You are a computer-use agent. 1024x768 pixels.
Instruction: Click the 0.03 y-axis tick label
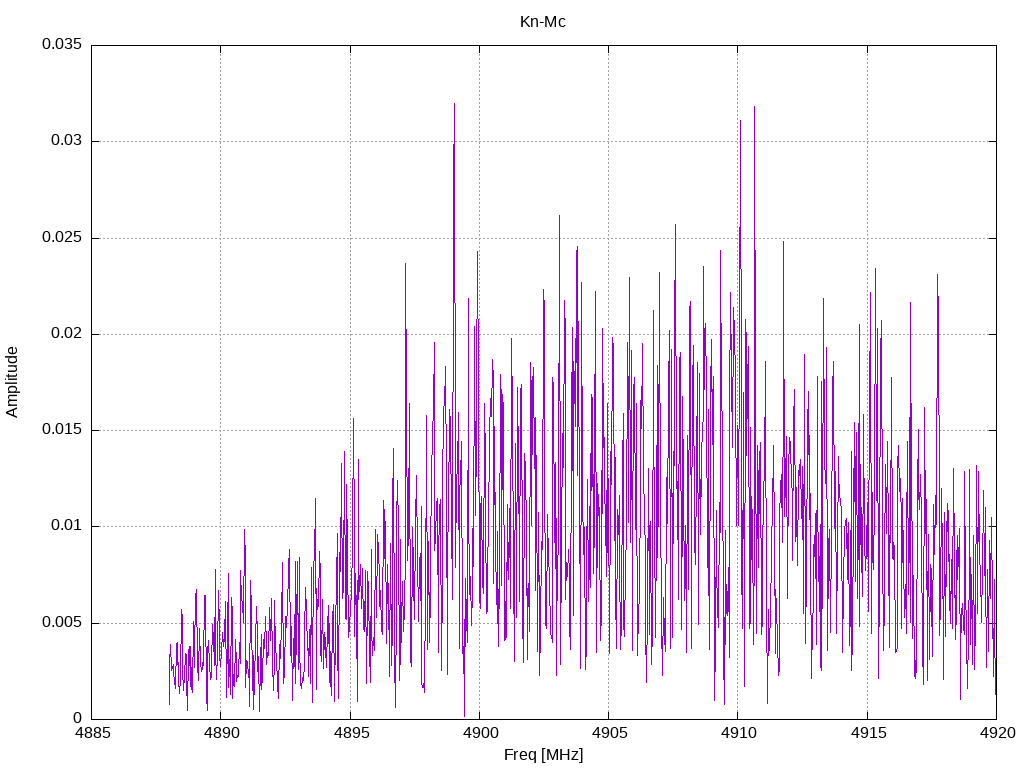pyautogui.click(x=67, y=140)
